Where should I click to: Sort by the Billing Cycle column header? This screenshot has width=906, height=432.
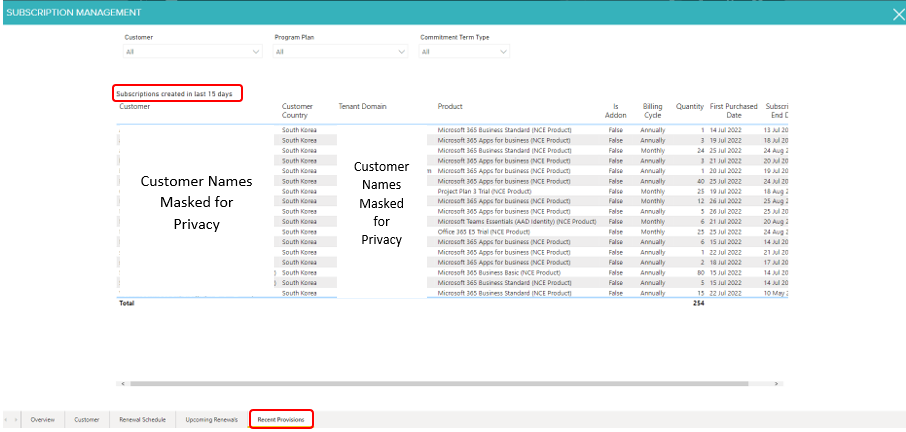(652, 111)
